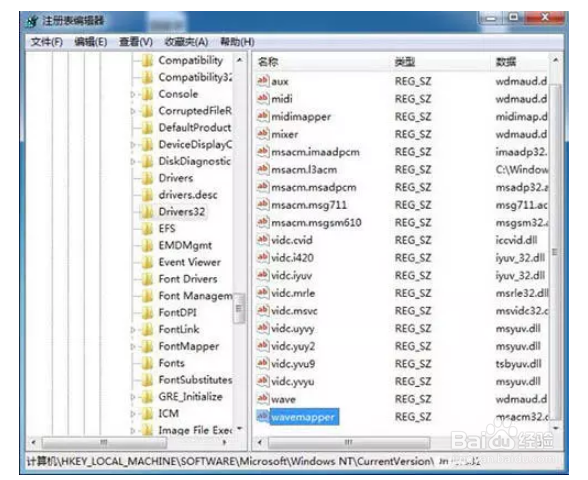The width and height of the screenshot is (588, 480).
Task: Expand the Image File Exec tree node
Action: [x=133, y=430]
